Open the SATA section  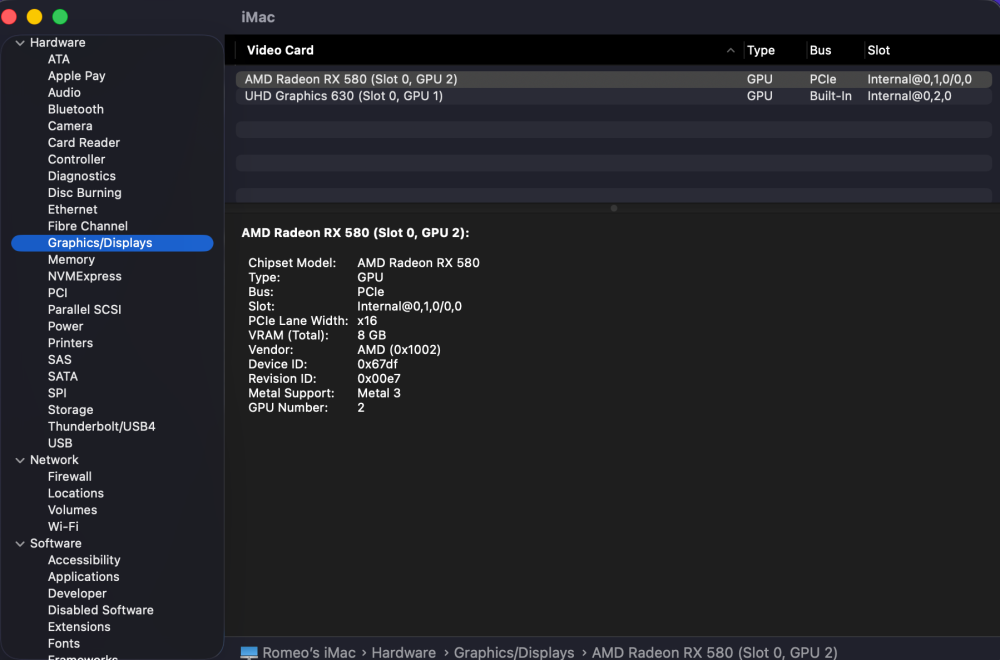(62, 376)
